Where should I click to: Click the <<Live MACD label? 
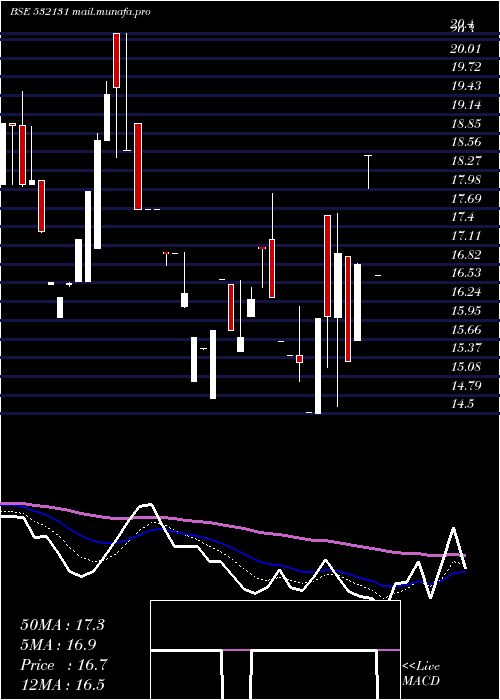point(421,674)
